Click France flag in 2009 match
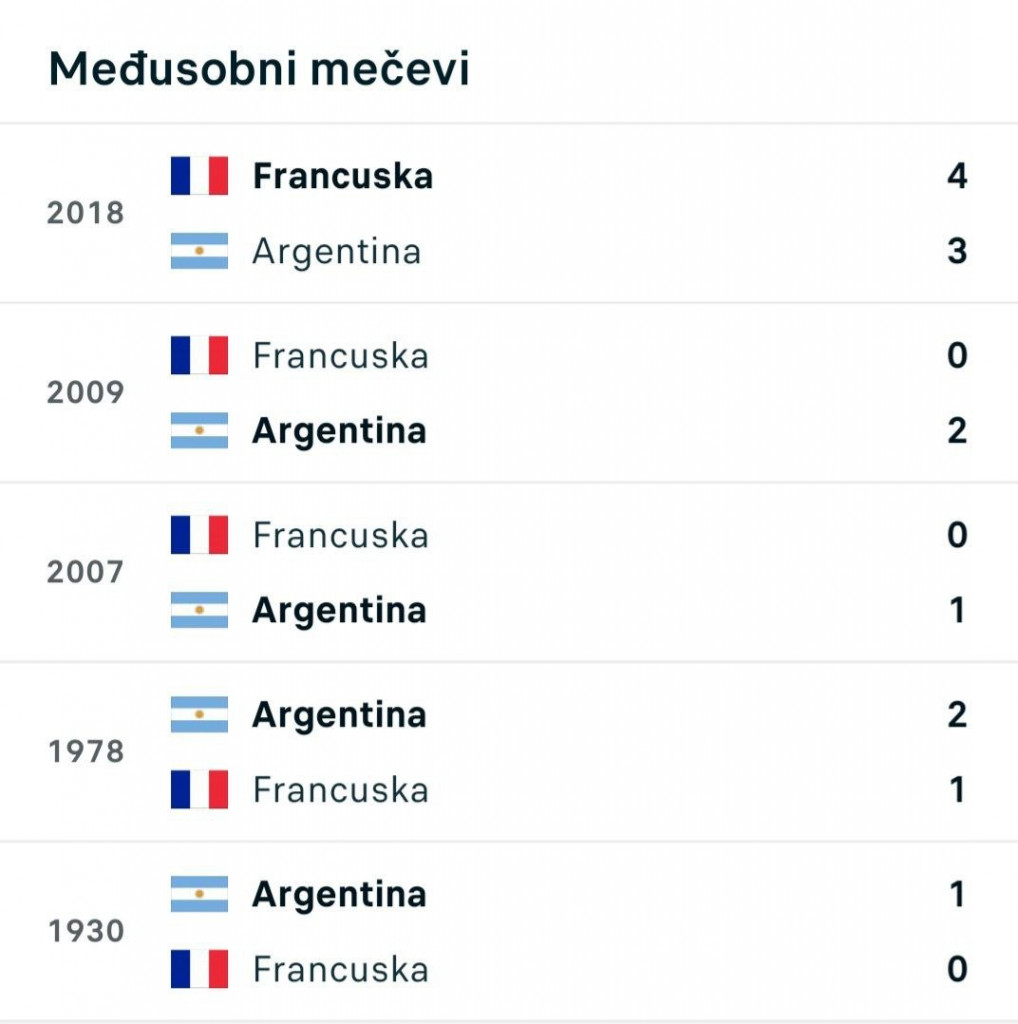1018x1024 pixels. [x=199, y=355]
